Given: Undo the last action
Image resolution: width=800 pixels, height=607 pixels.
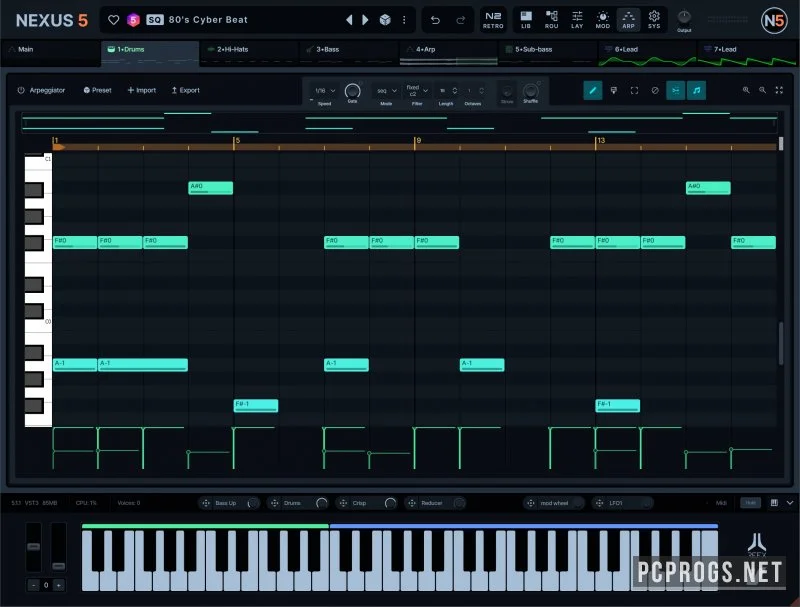Looking at the screenshot, I should tap(435, 20).
